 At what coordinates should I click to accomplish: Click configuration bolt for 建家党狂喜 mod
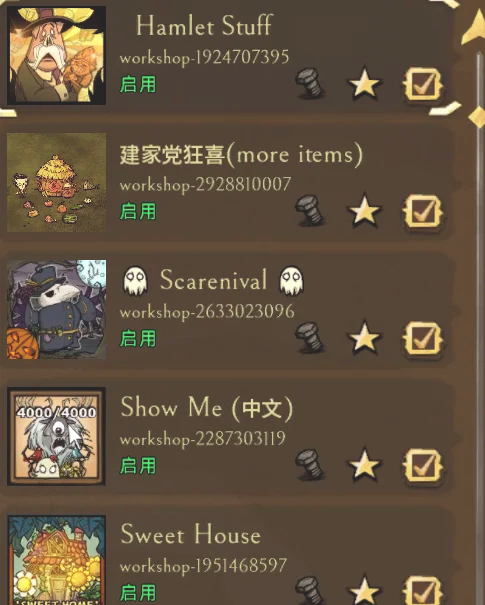[309, 210]
